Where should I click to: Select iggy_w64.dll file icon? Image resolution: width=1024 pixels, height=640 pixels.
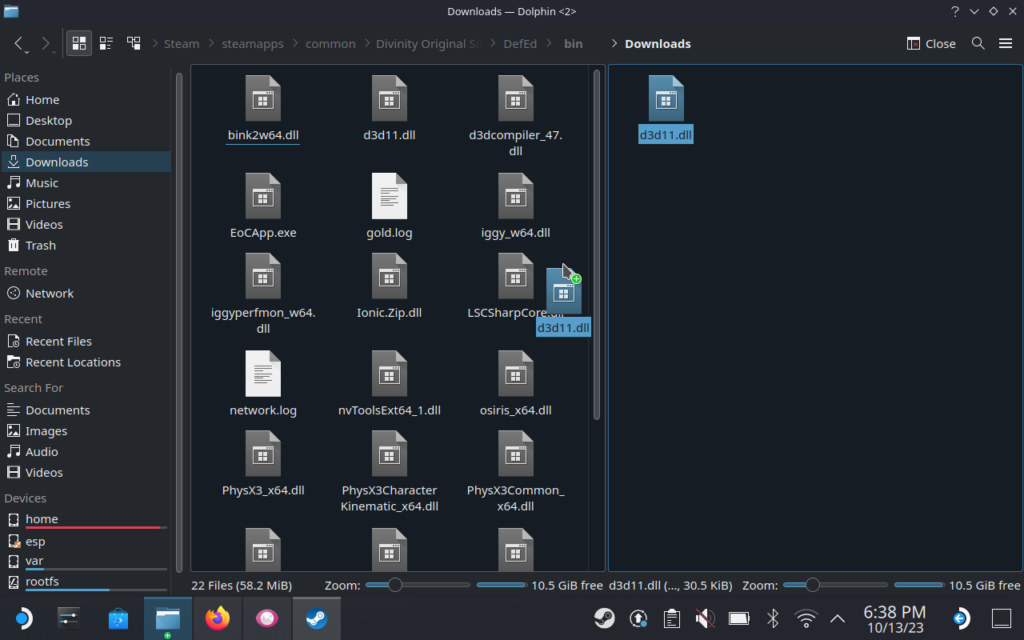[x=515, y=196]
